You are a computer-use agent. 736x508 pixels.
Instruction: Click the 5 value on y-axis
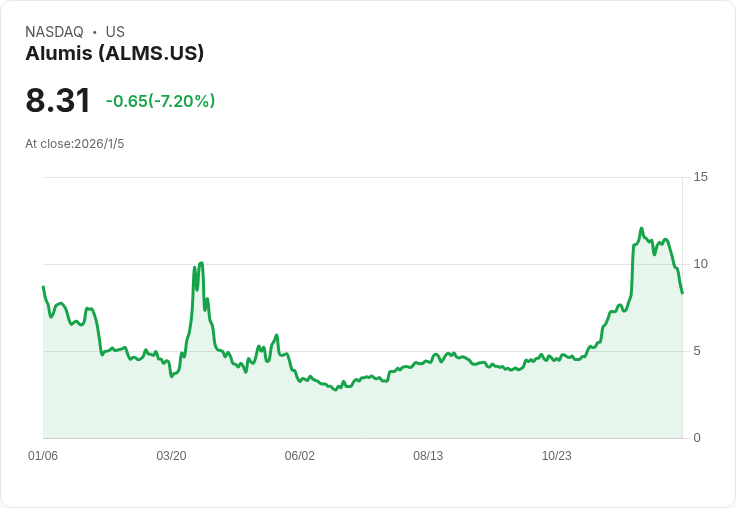point(697,351)
